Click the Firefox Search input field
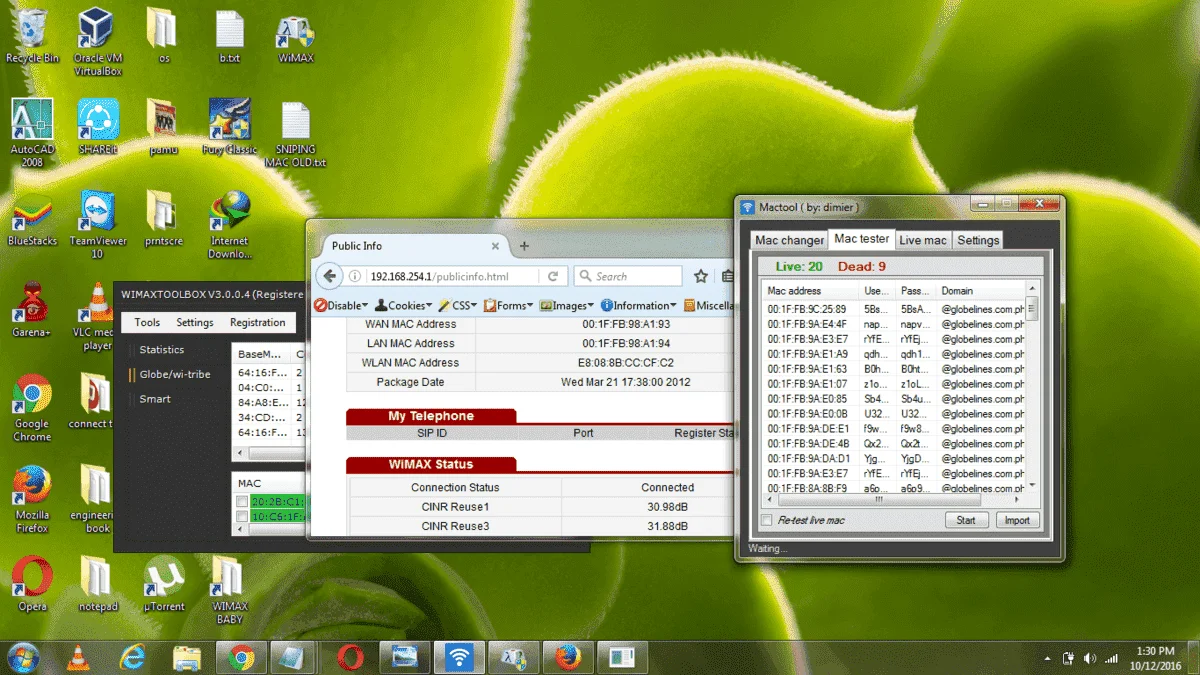1200x675 pixels. click(x=627, y=276)
